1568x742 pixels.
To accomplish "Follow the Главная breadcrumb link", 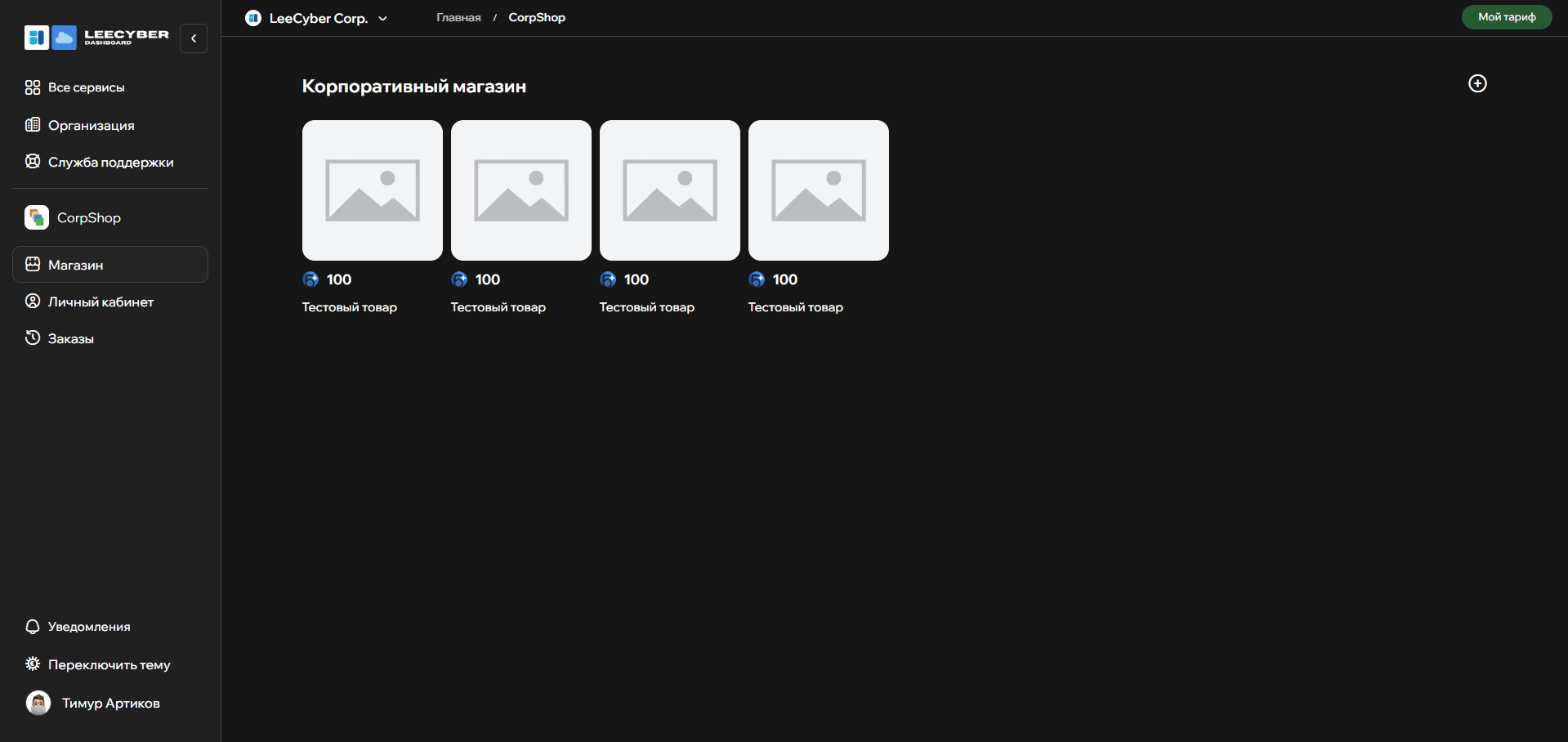I will click(458, 18).
